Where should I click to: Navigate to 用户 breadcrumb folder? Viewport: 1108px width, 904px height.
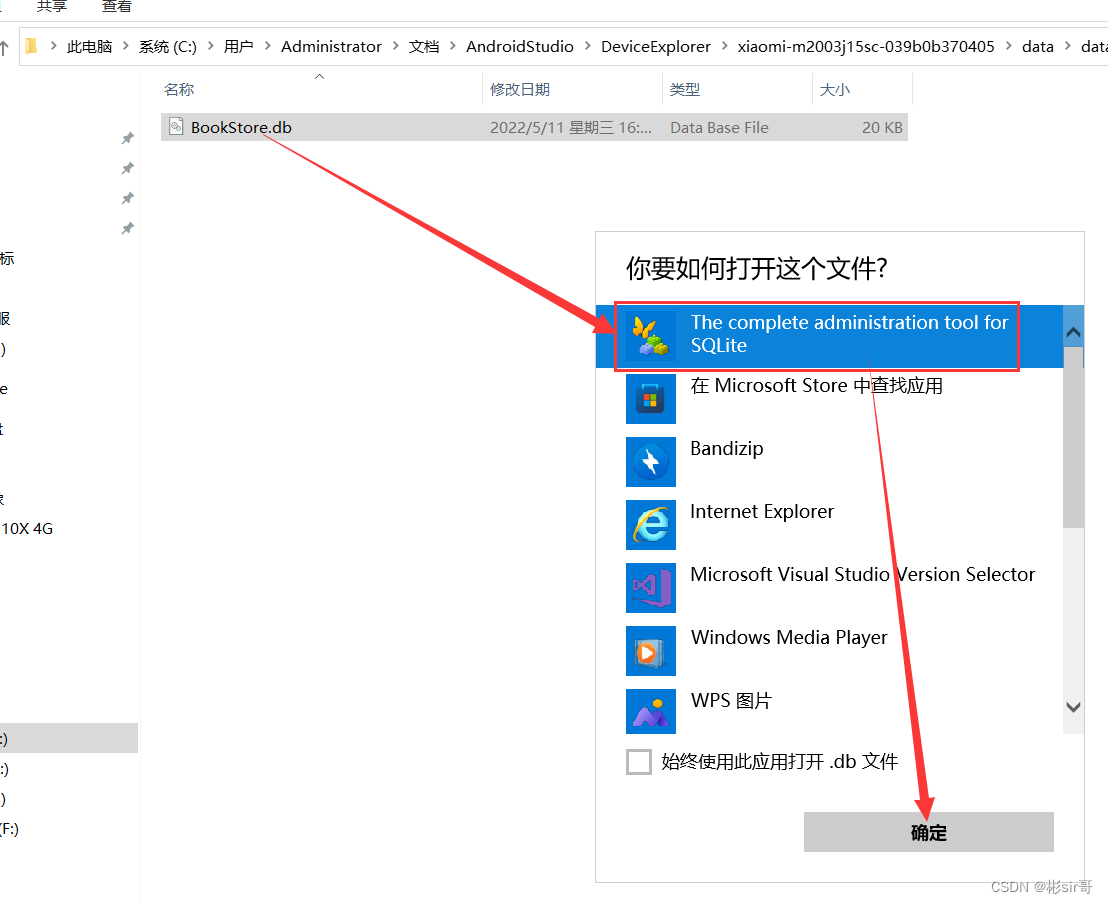click(x=238, y=47)
